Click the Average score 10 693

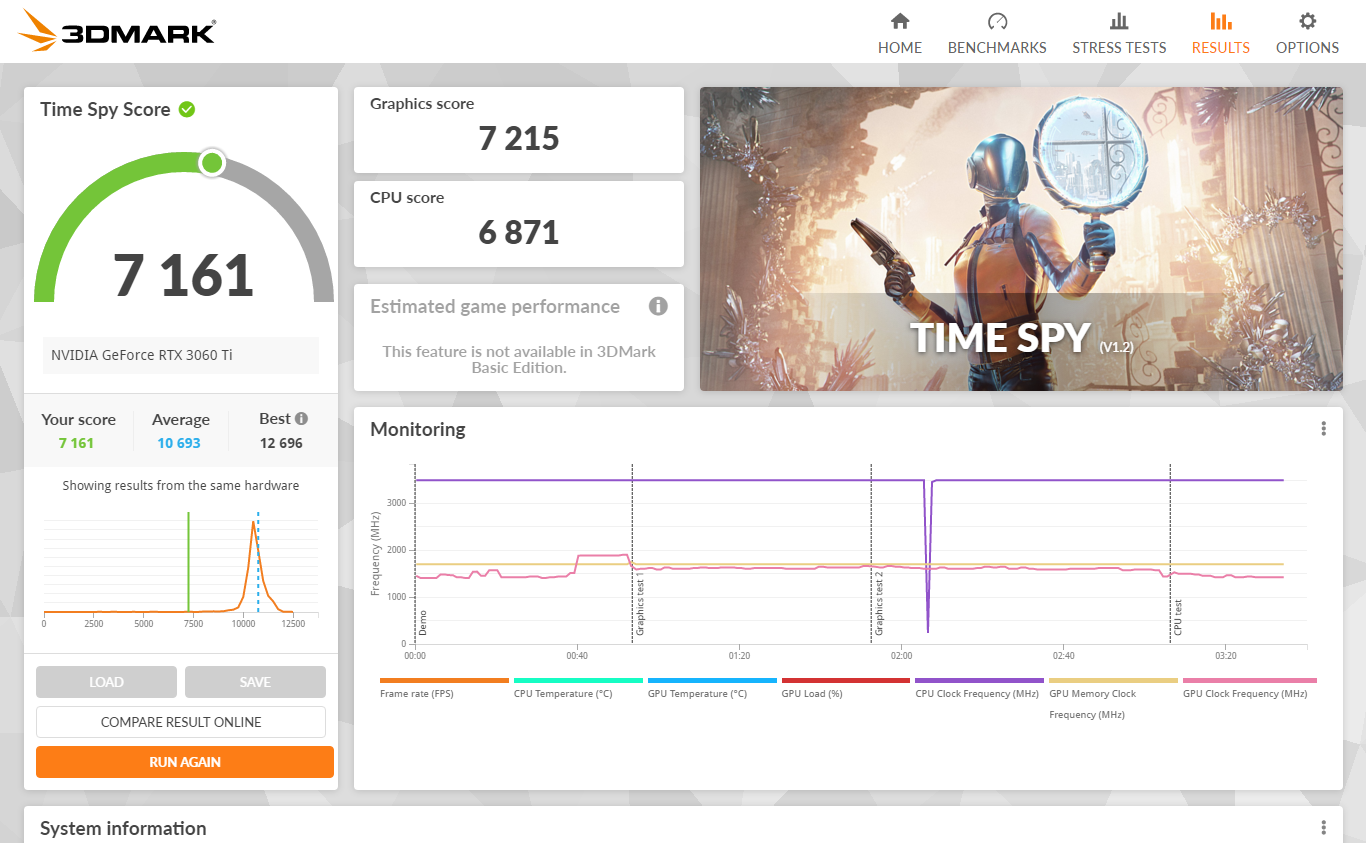tap(179, 443)
